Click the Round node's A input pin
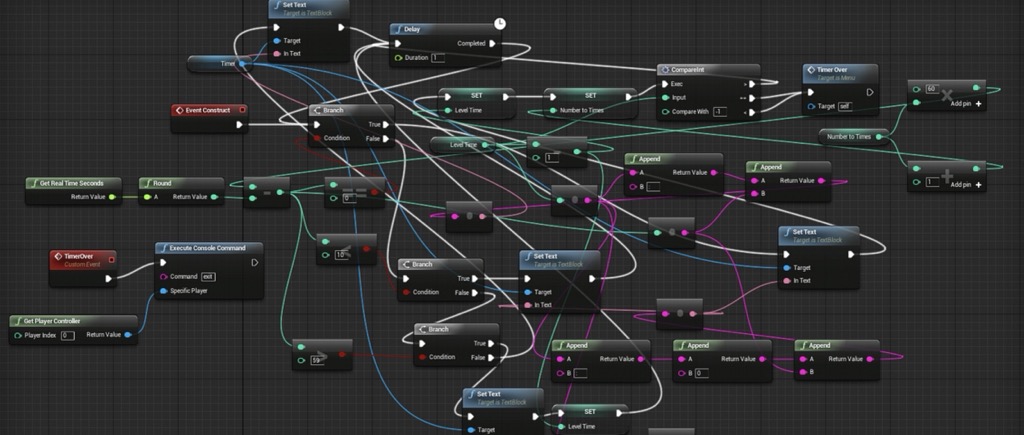Viewport: 1024px width, 435px height. click(x=148, y=197)
